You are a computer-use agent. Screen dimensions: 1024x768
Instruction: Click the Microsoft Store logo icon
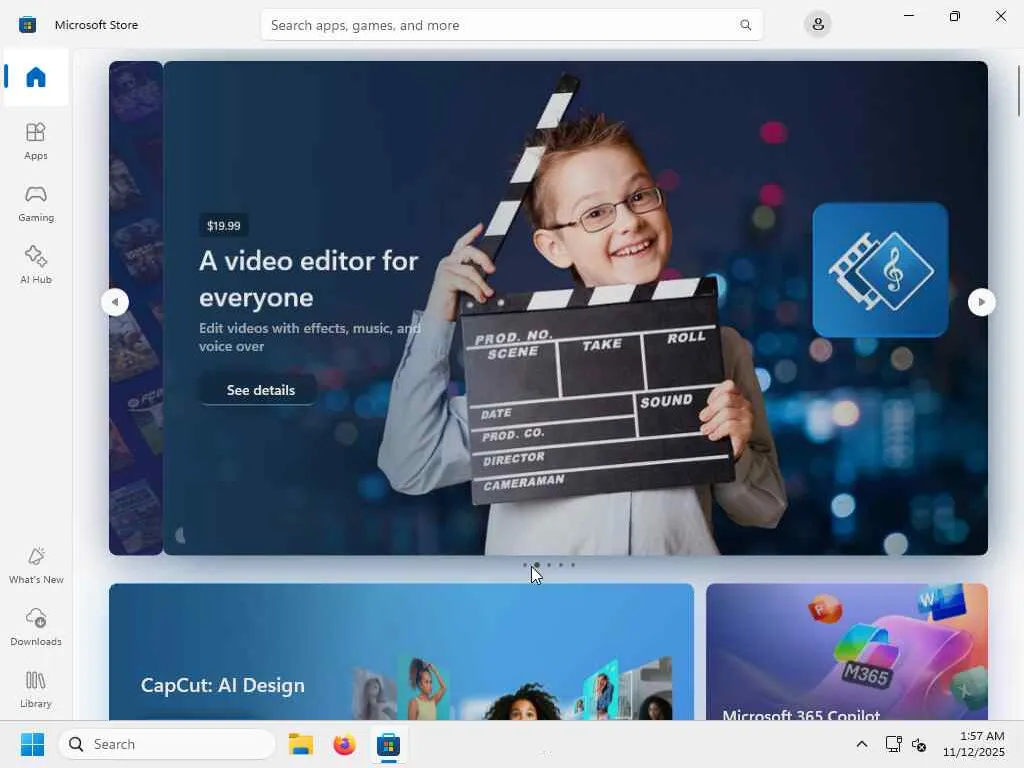(x=27, y=25)
